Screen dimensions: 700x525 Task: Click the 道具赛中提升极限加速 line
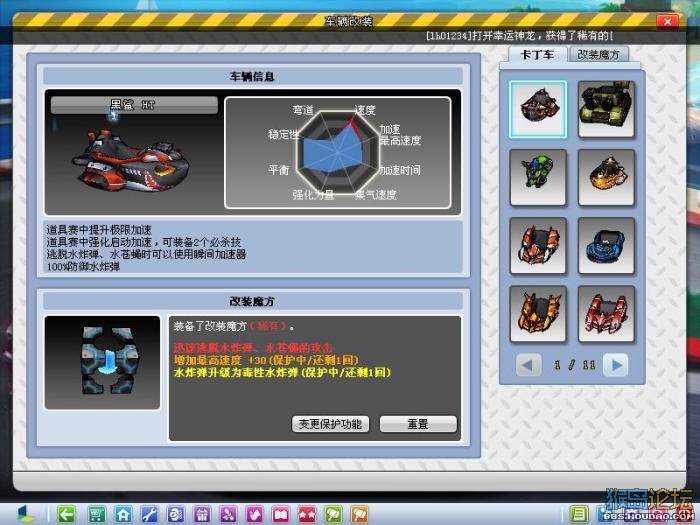pyautogui.click(x=99, y=230)
